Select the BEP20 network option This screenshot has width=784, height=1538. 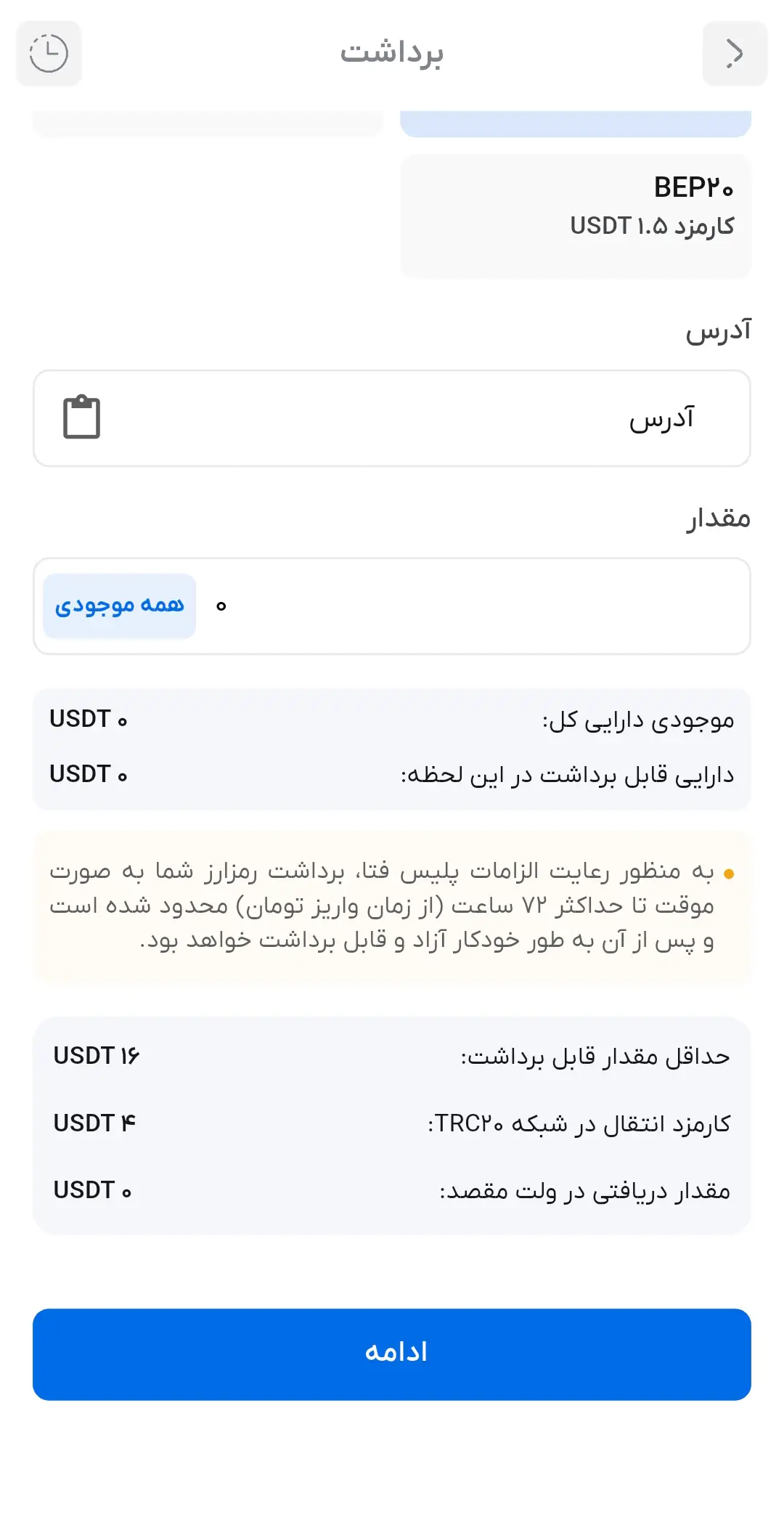575,215
